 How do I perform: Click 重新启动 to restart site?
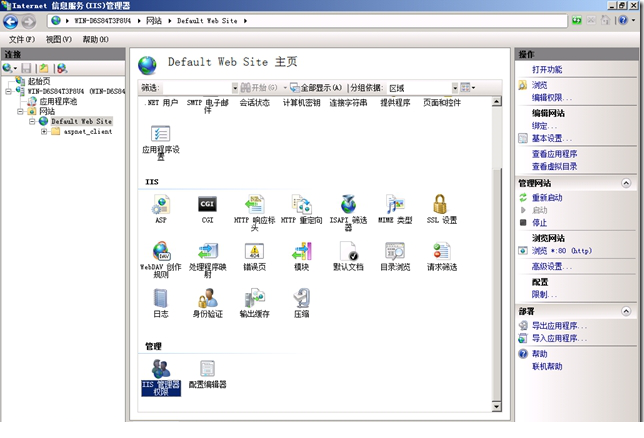click(547, 198)
